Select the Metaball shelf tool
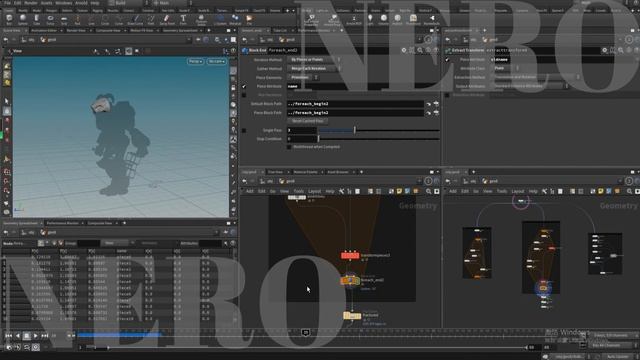 pyautogui.click(x=235, y=19)
